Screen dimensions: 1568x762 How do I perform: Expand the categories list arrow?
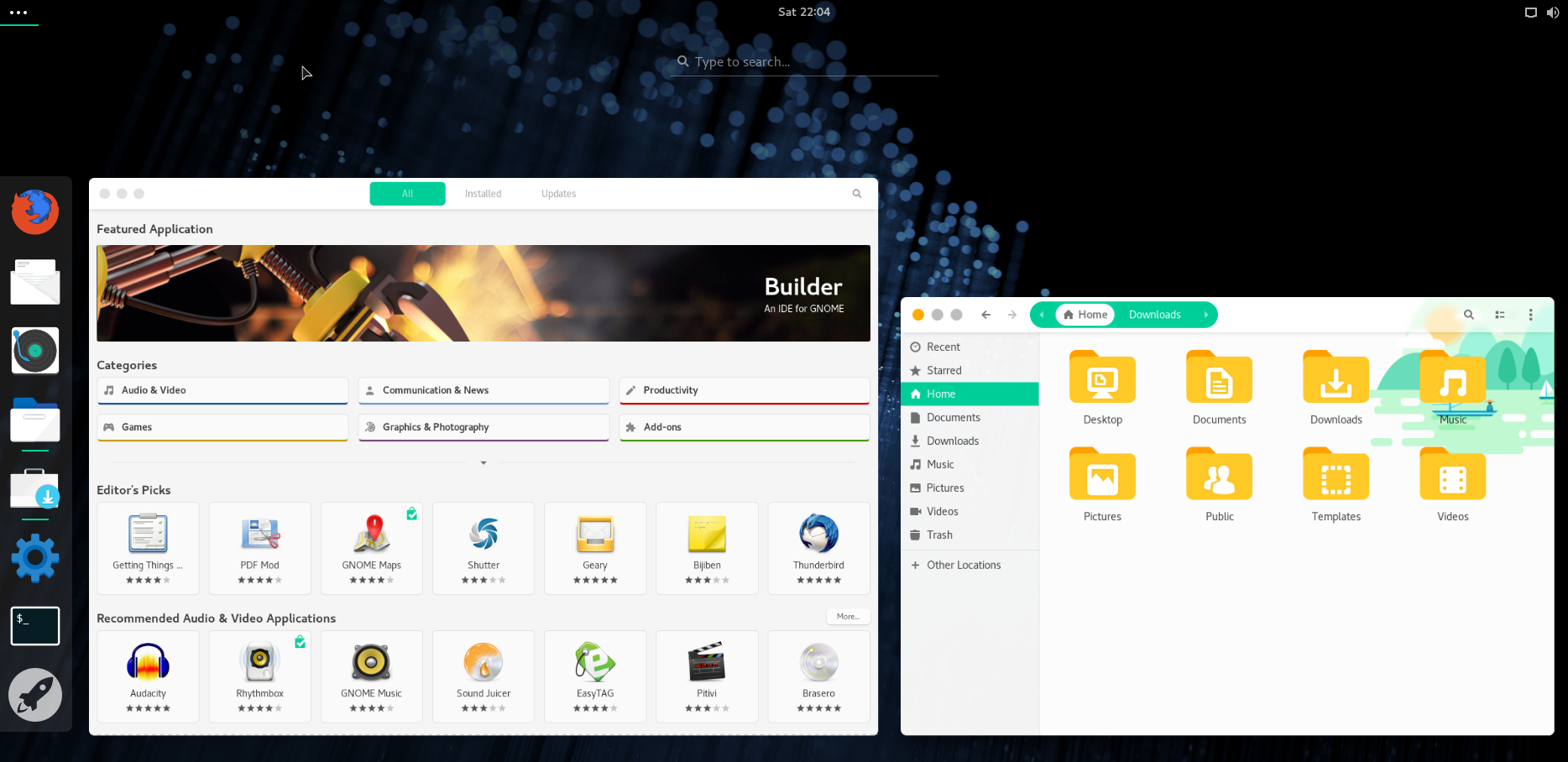click(x=483, y=463)
